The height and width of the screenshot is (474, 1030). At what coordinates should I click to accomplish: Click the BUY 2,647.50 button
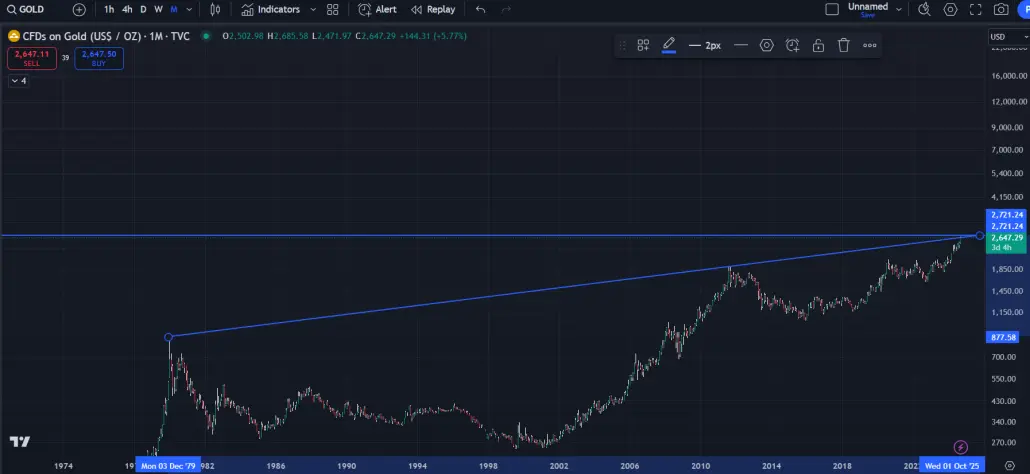coord(99,58)
